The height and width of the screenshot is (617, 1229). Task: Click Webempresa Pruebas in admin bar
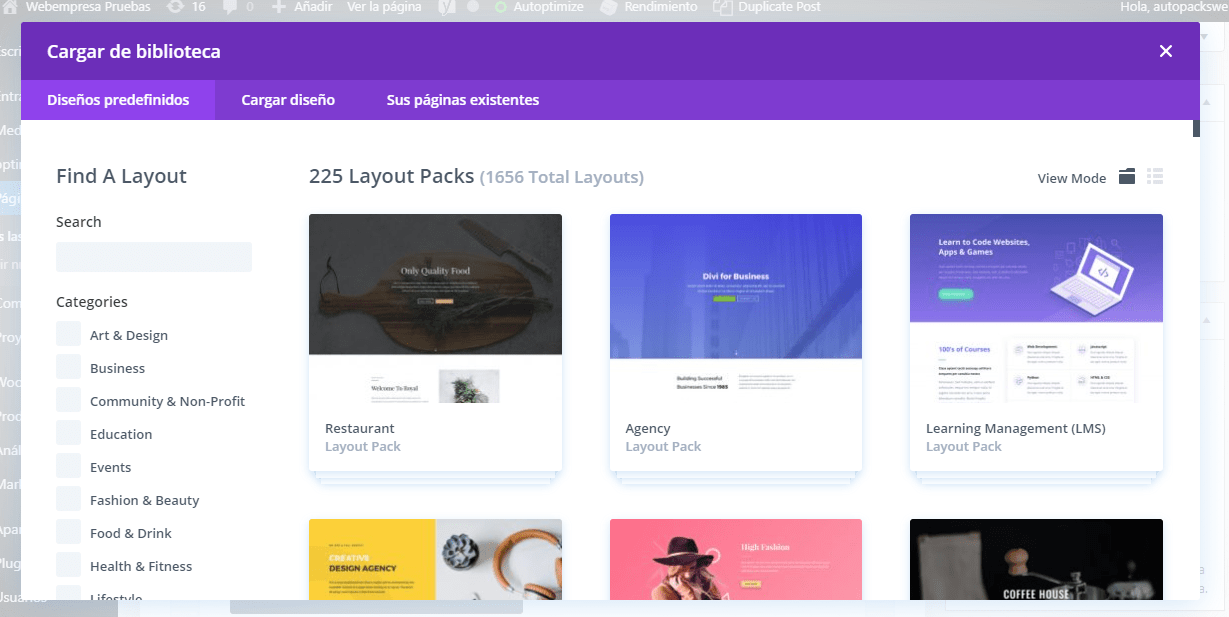pyautogui.click(x=87, y=7)
